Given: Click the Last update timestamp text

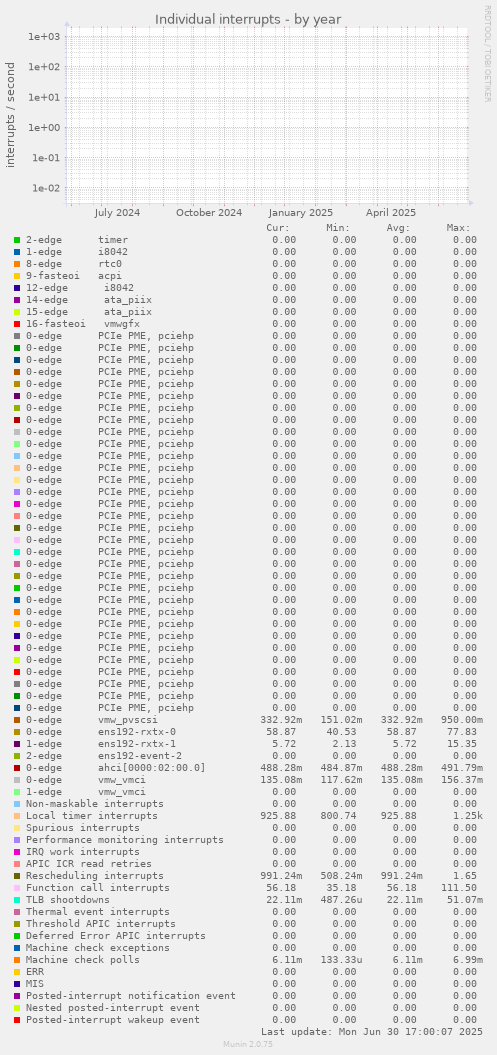Looking at the screenshot, I should pos(372,1032).
